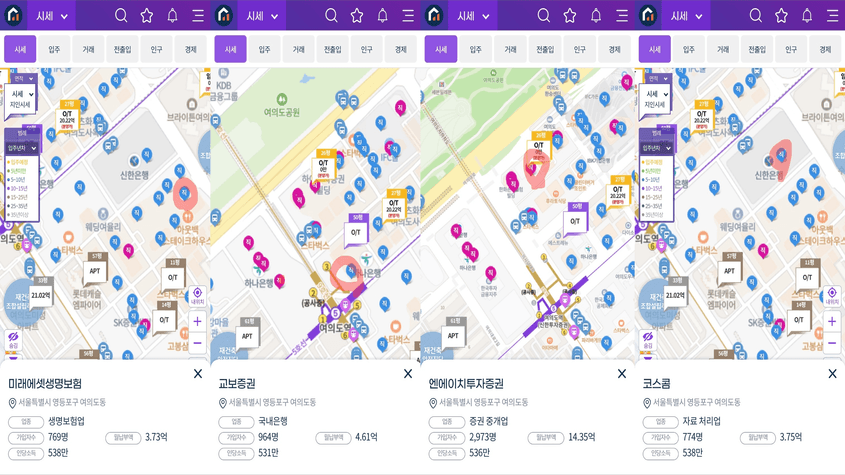Viewport: 845px width, 475px height.
Task: Open notifications bell in 미래에셋생명보험 panel
Action: 172,16
